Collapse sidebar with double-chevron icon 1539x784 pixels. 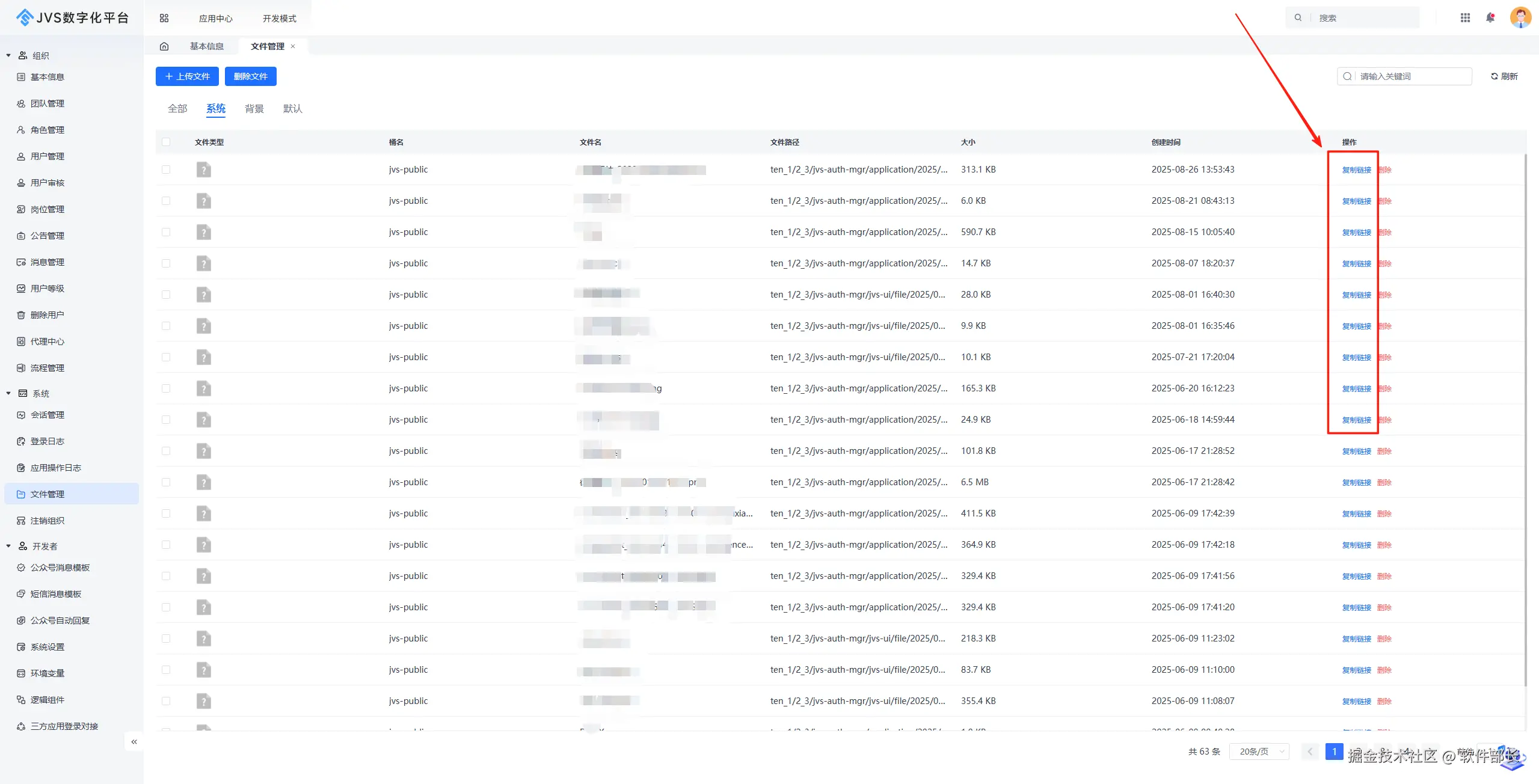[x=134, y=741]
